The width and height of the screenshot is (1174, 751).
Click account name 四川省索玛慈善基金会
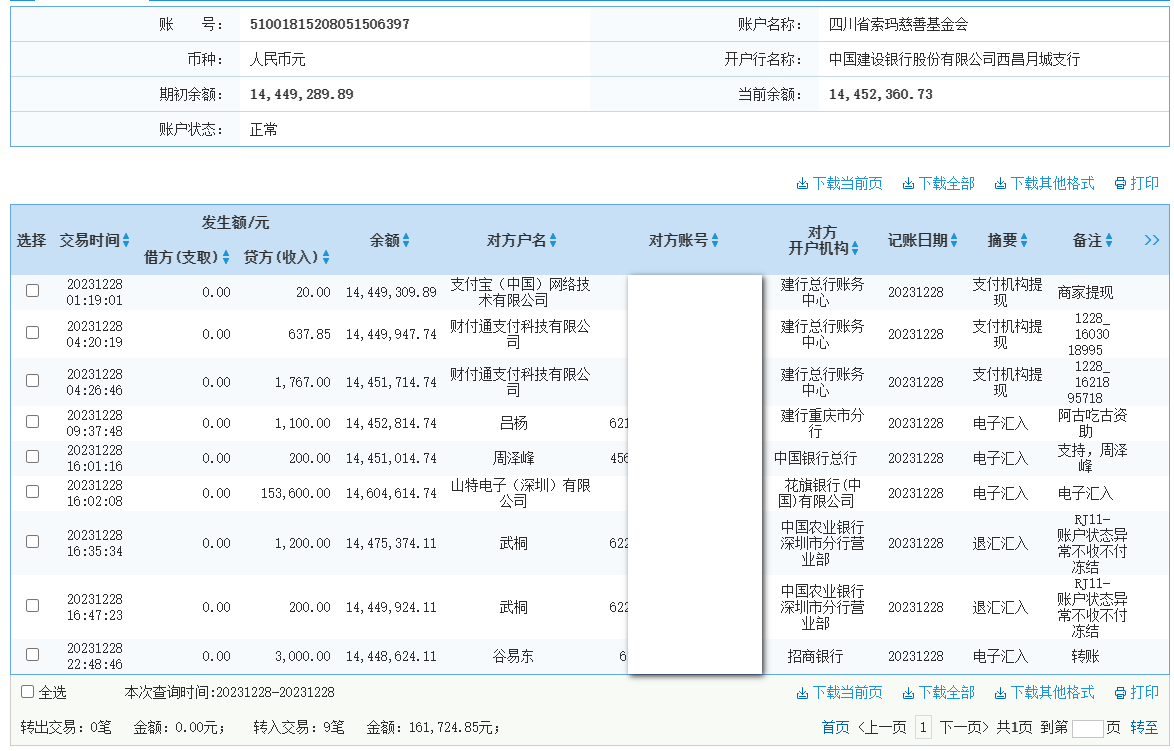tap(898, 24)
